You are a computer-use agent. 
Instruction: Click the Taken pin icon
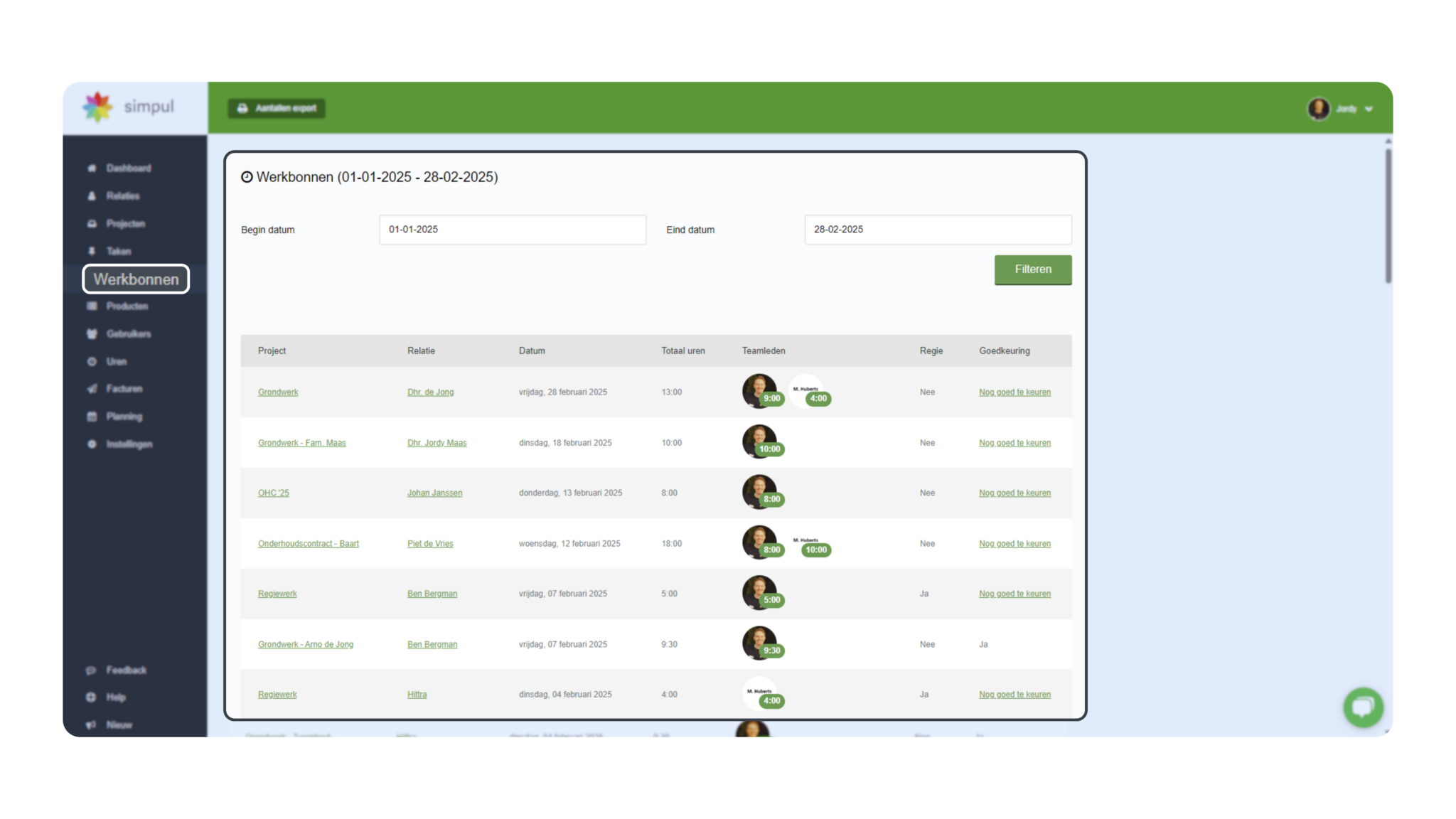coord(92,252)
